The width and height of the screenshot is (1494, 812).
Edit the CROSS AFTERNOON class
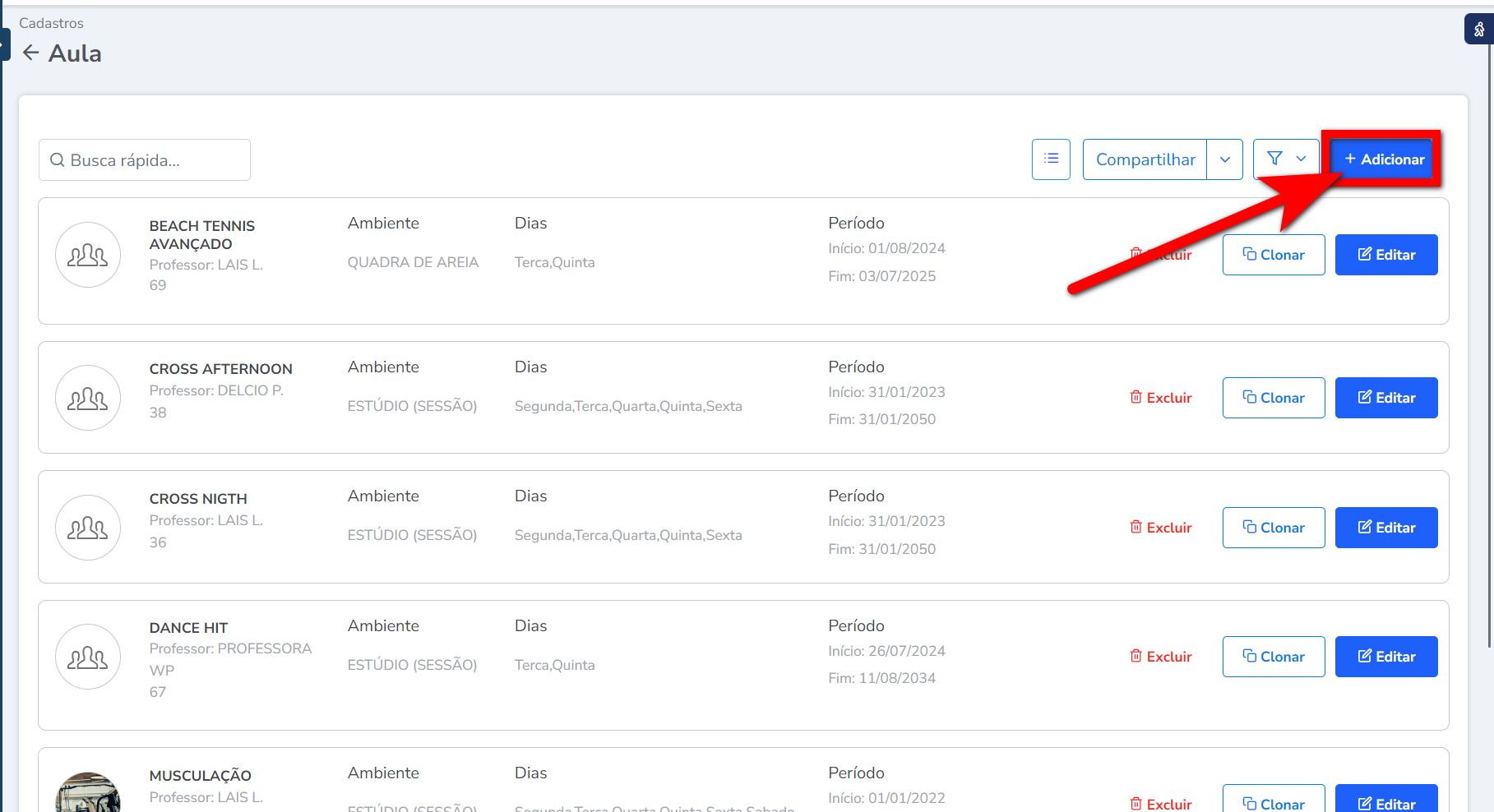[x=1385, y=398]
